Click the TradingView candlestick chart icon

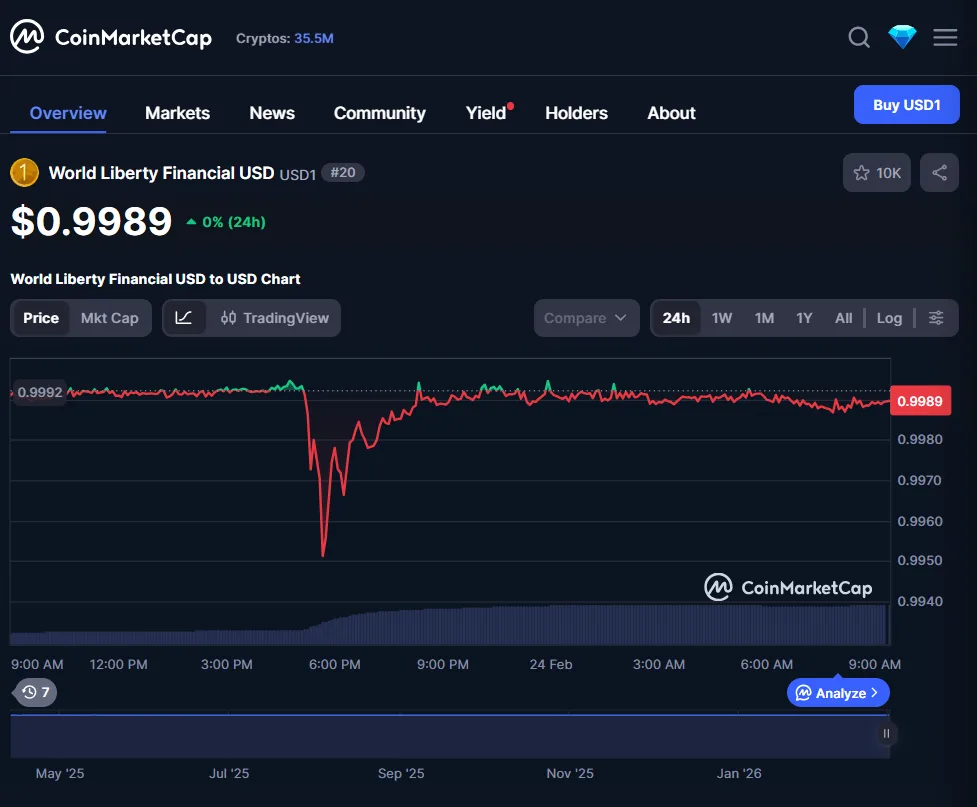click(x=226, y=317)
